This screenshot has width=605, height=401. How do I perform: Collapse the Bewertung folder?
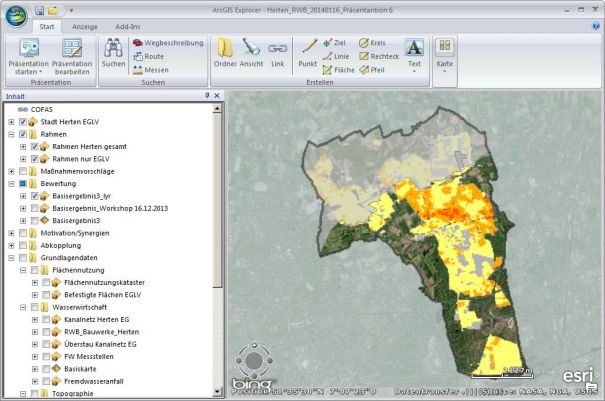[11, 184]
